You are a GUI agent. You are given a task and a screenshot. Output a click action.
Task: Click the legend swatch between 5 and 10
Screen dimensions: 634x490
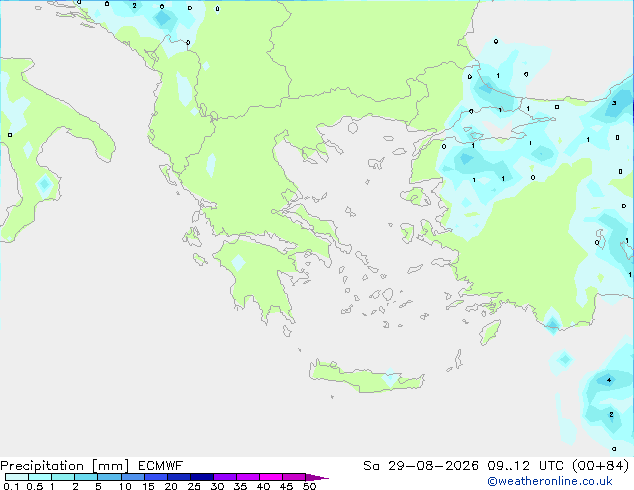(109, 477)
